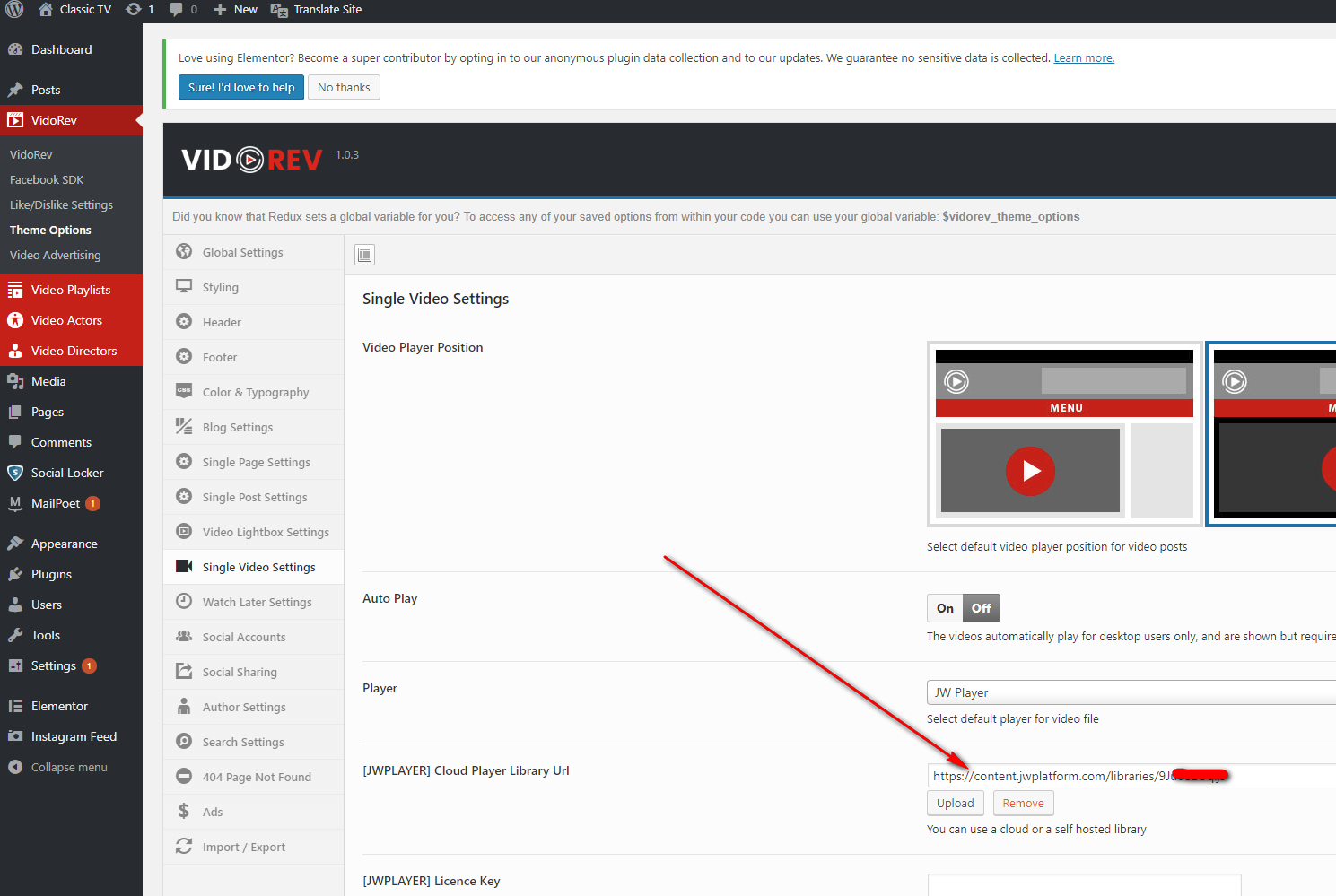Open the Player dropdown showing JW Player
The height and width of the screenshot is (896, 1336).
(x=1131, y=692)
